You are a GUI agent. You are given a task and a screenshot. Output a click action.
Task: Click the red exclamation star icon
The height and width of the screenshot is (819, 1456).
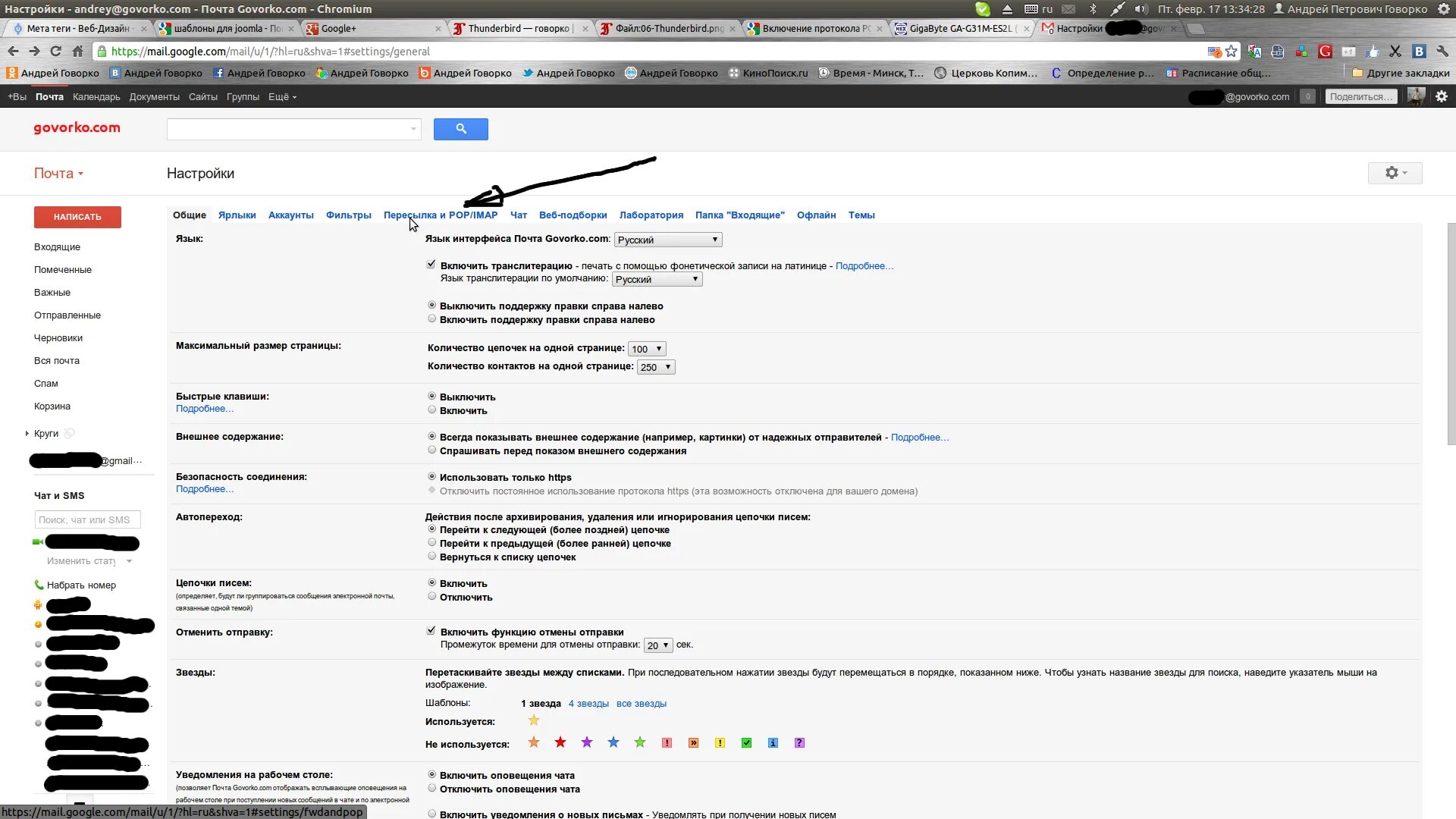[667, 743]
